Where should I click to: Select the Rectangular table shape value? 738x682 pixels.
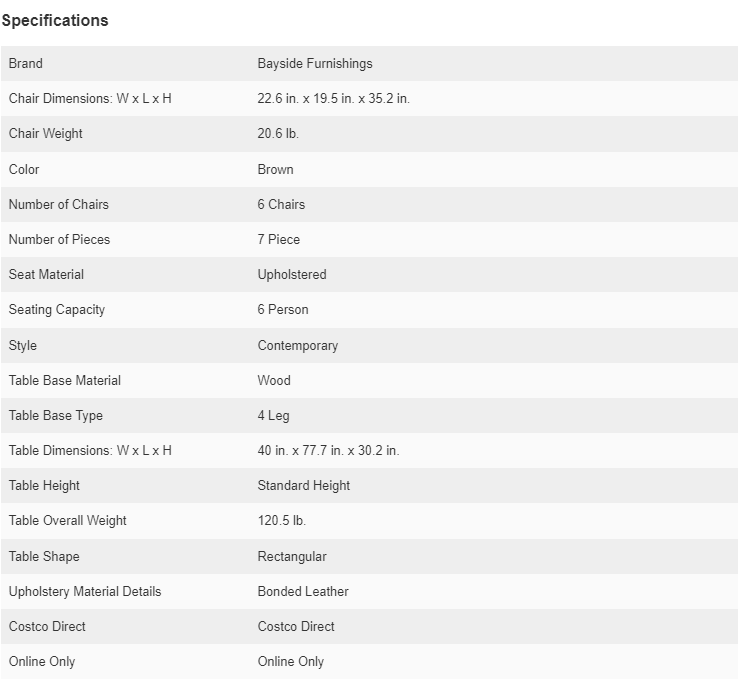[292, 556]
